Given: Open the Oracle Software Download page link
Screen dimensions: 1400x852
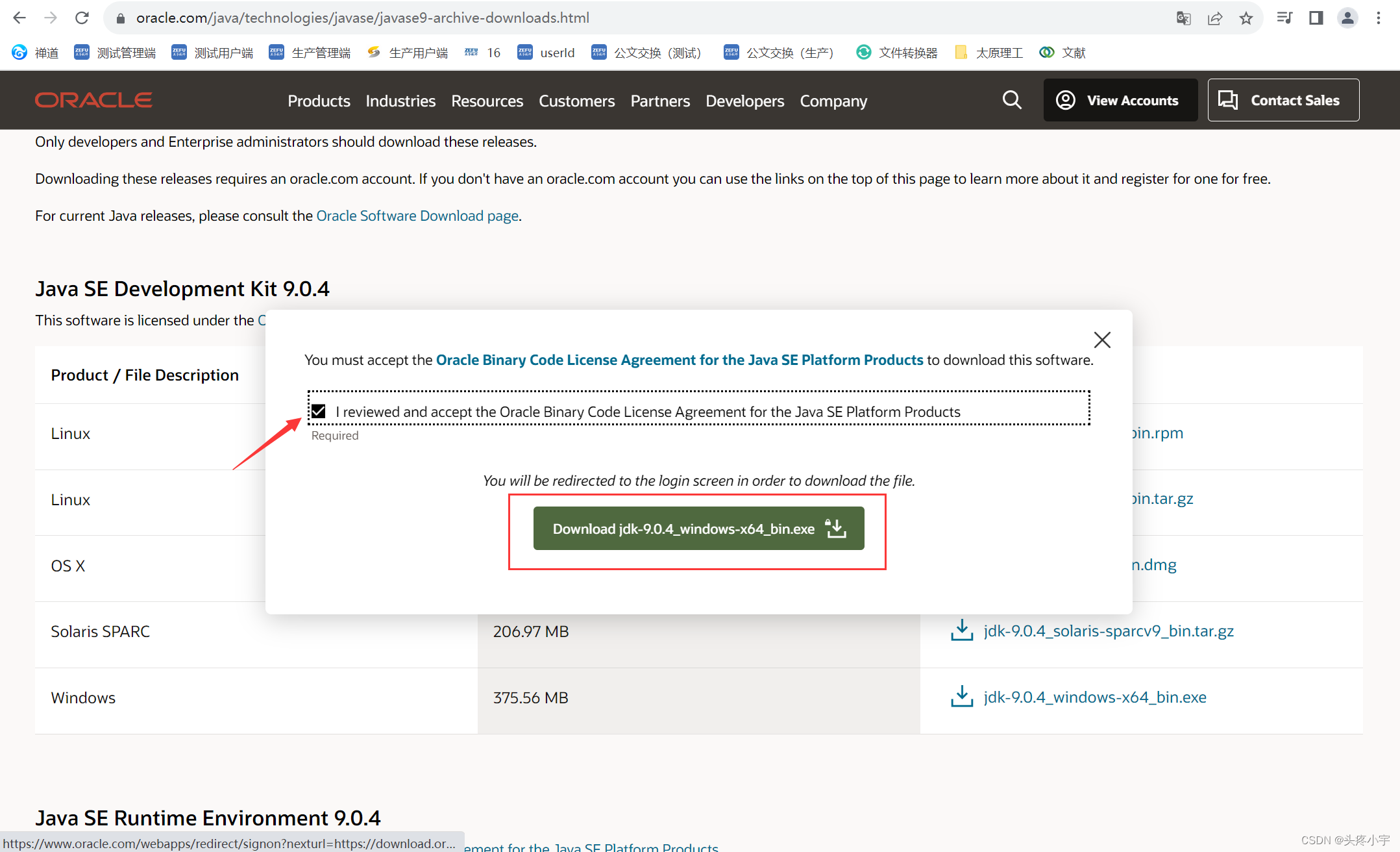Looking at the screenshot, I should [417, 216].
